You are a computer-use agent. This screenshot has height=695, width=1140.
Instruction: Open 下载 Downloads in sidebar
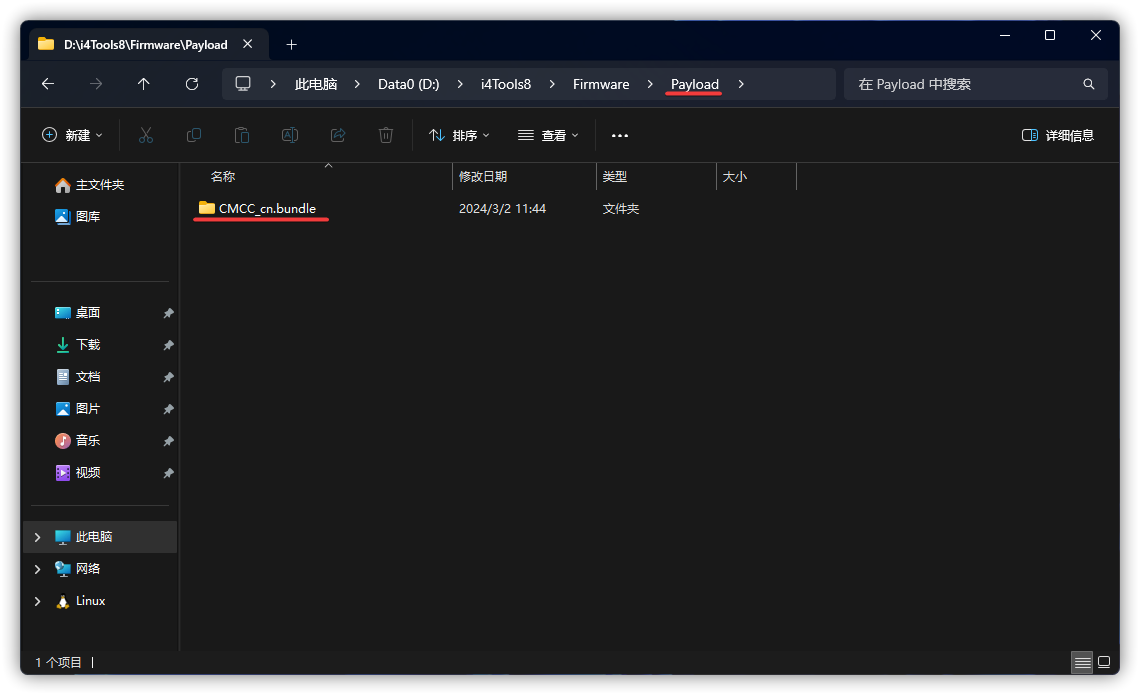coord(88,345)
